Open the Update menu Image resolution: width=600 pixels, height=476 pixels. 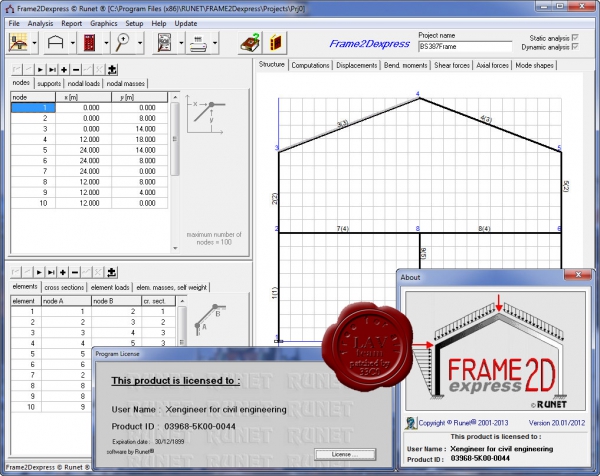[186, 23]
